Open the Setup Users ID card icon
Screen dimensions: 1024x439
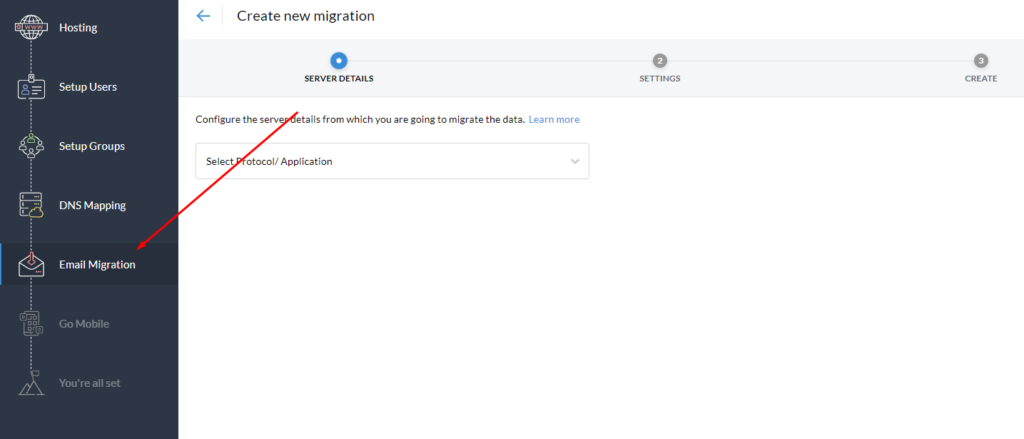(x=31, y=88)
